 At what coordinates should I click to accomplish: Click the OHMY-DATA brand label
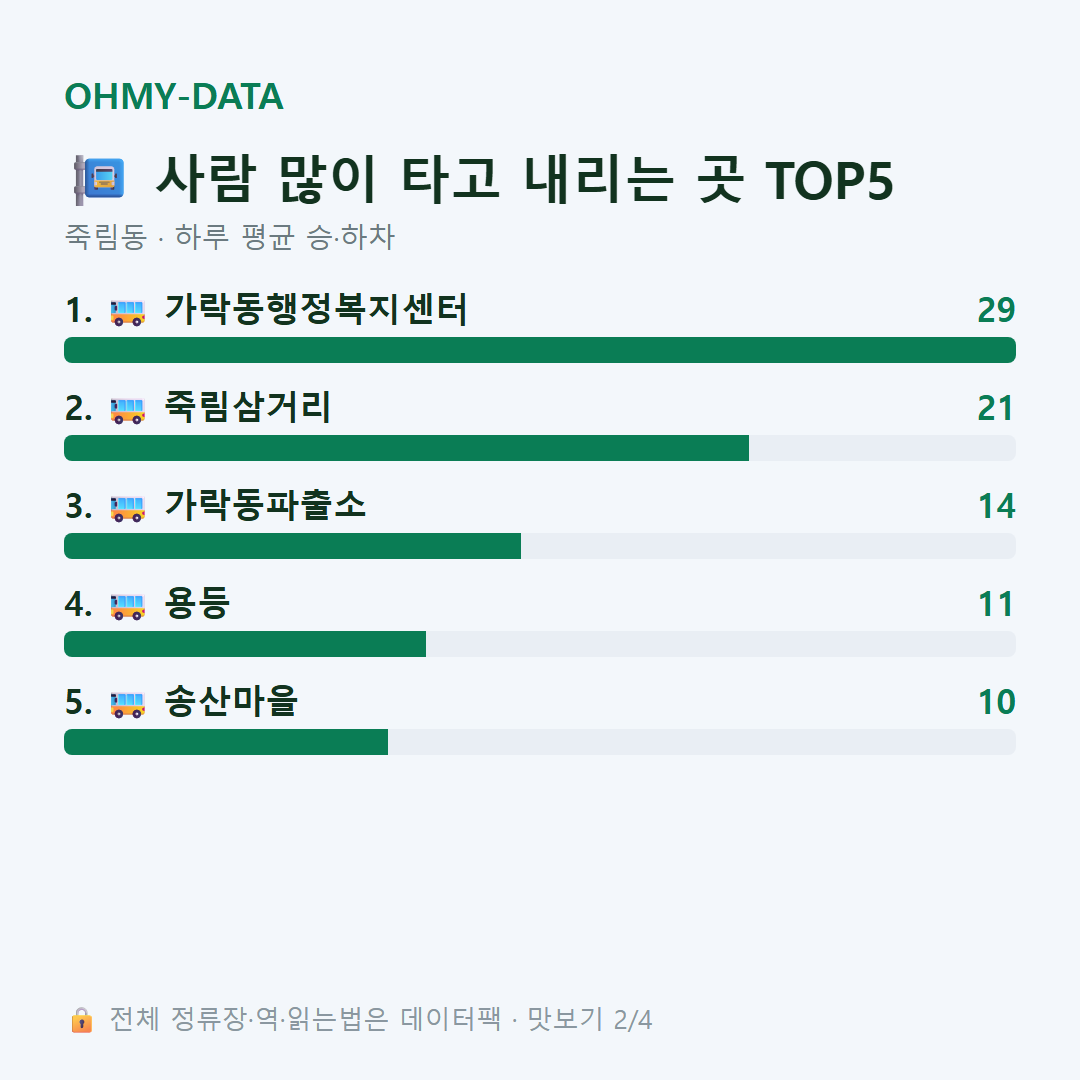pos(174,96)
